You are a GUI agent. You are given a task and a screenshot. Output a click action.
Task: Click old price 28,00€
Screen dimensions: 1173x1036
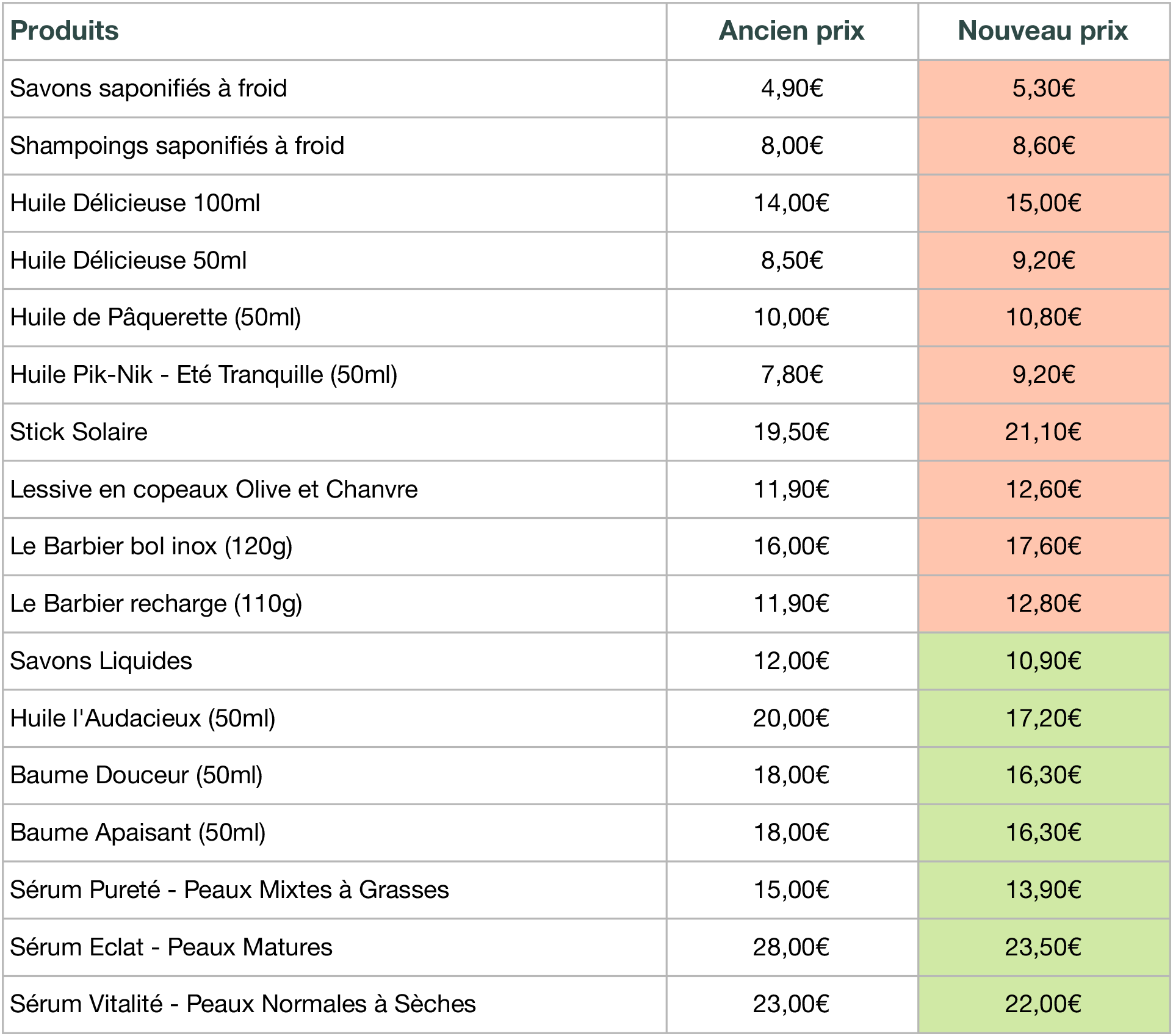(x=792, y=947)
